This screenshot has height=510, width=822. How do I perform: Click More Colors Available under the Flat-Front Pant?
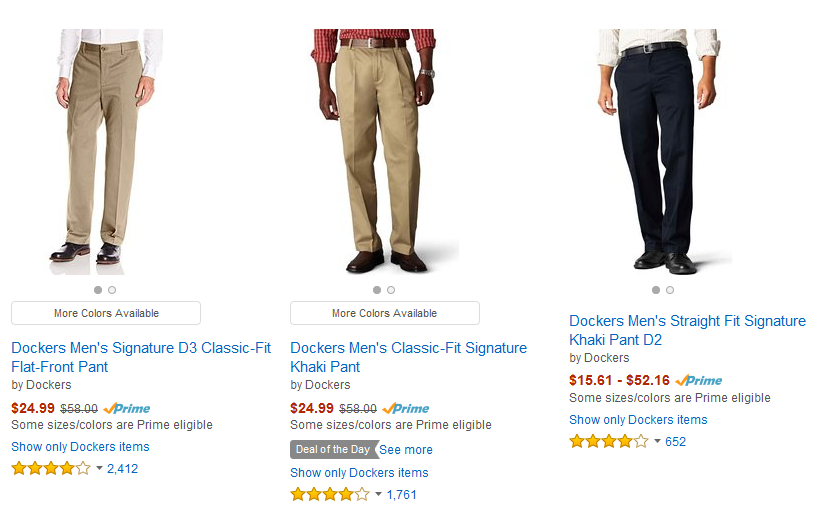[106, 313]
